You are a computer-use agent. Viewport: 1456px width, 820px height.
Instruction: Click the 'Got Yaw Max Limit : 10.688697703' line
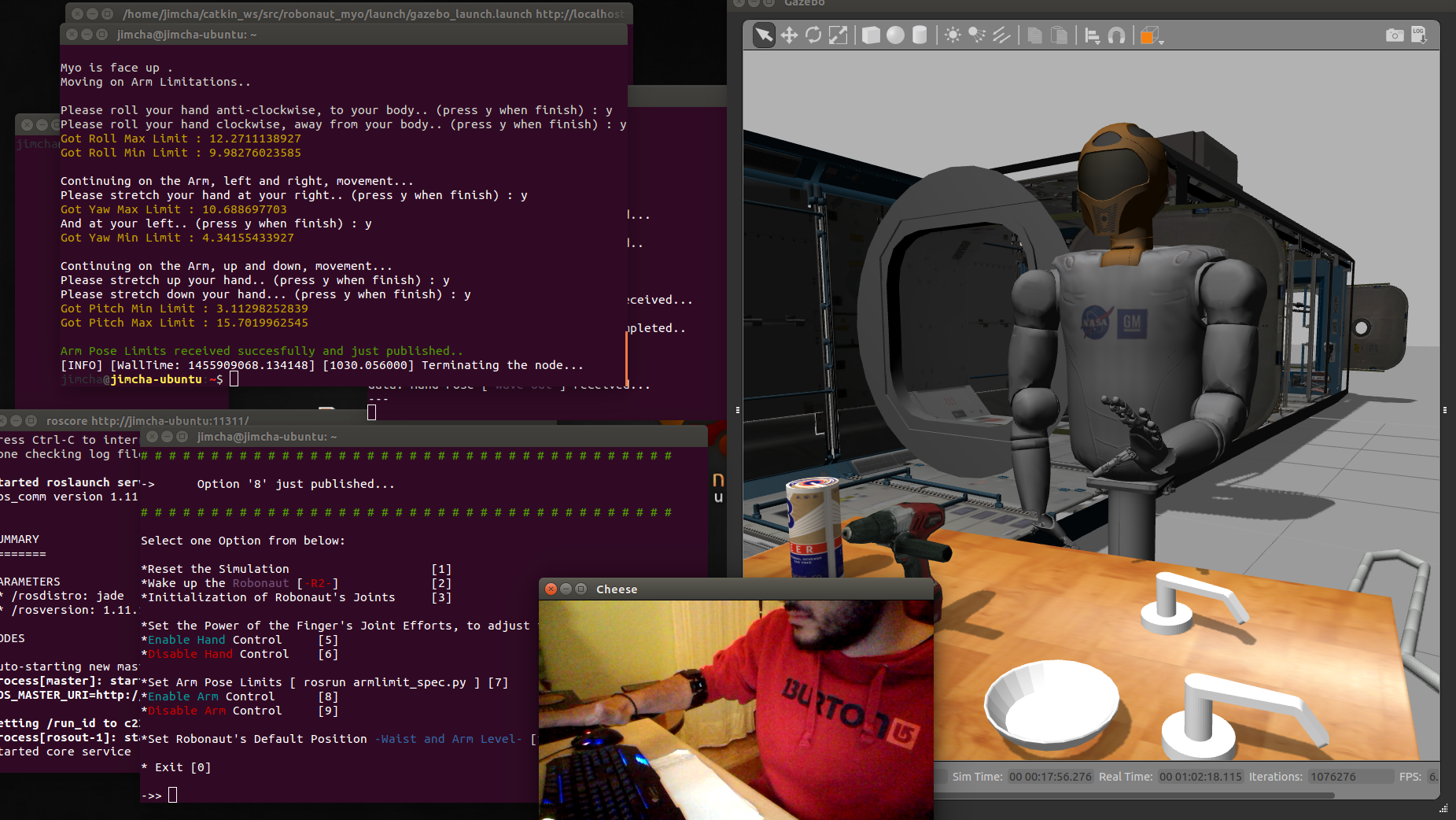tap(174, 209)
